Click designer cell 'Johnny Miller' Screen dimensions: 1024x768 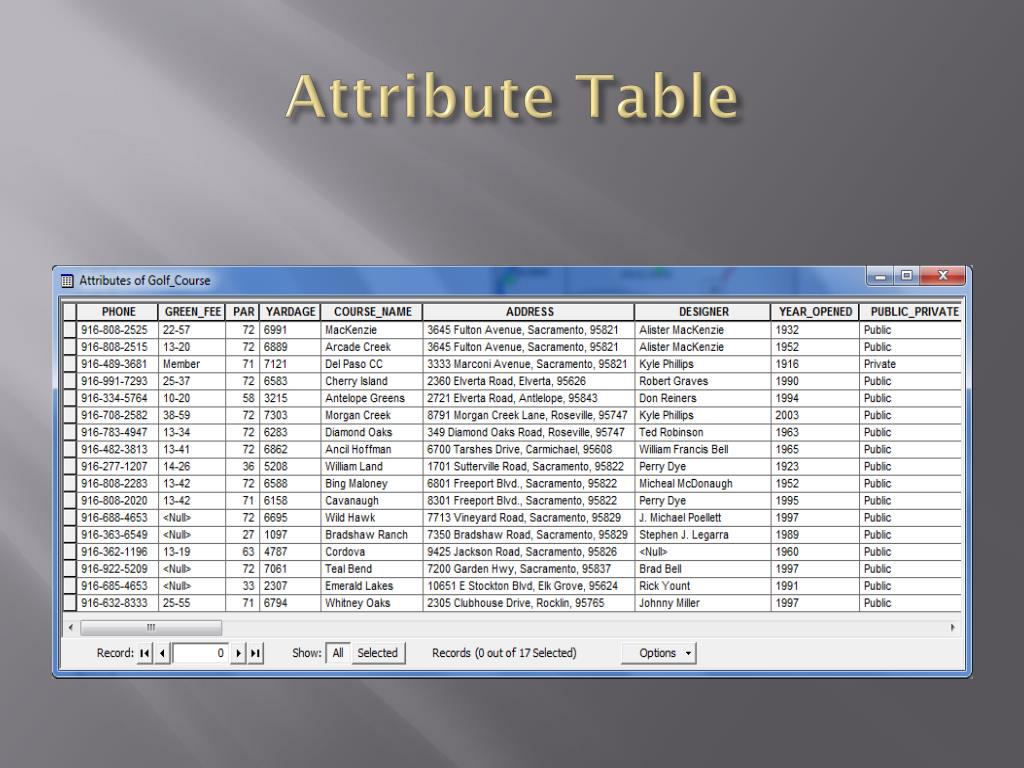tap(703, 603)
